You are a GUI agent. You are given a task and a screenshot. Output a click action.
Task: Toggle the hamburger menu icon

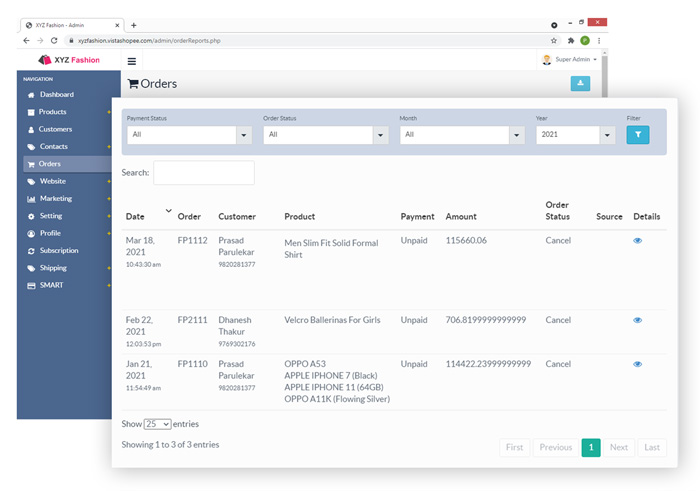click(x=132, y=61)
